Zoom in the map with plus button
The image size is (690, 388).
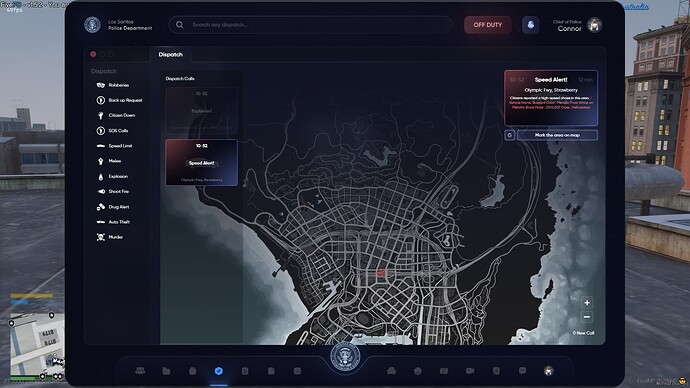(x=587, y=303)
